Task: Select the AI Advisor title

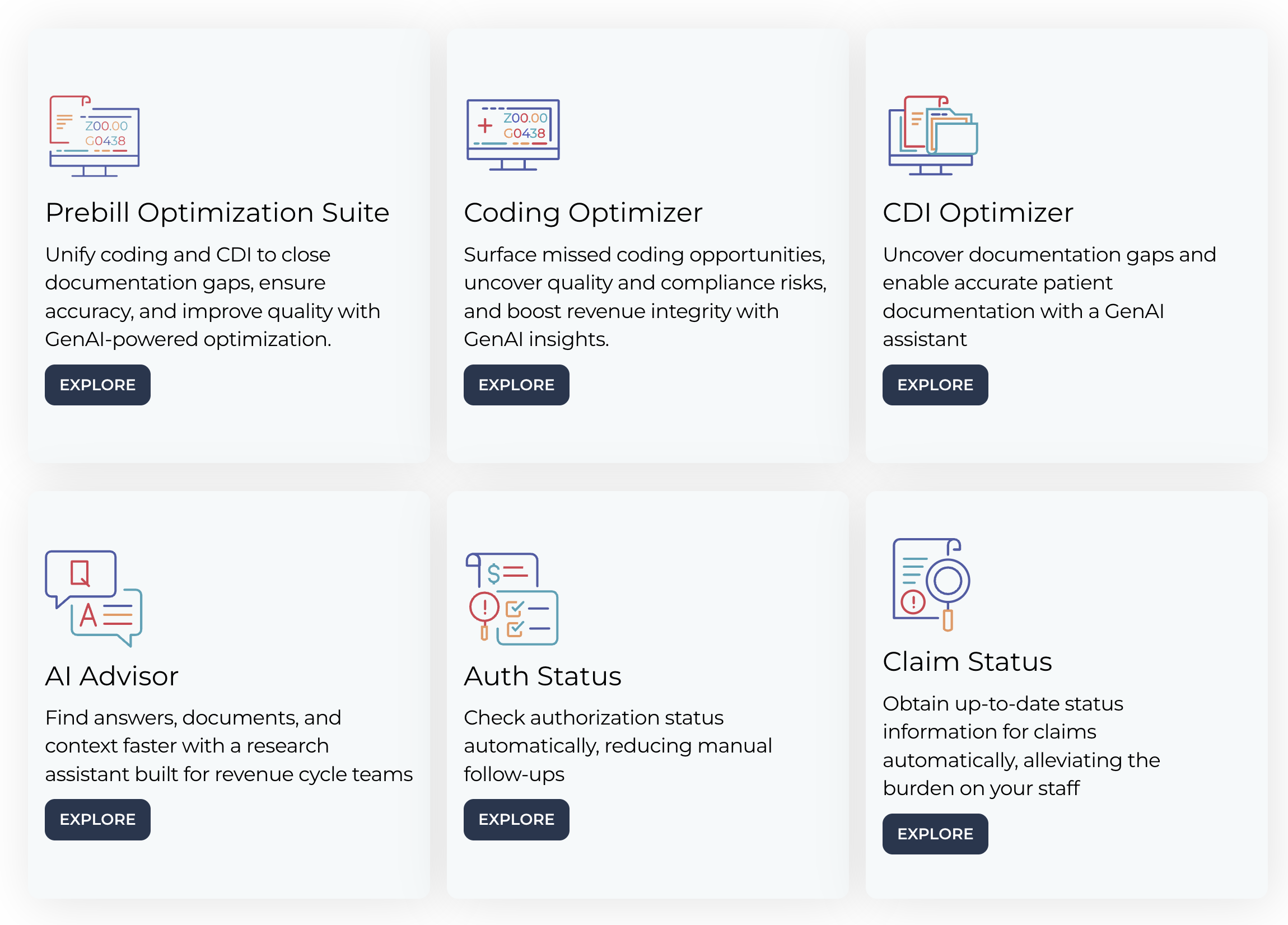Action: click(x=111, y=676)
